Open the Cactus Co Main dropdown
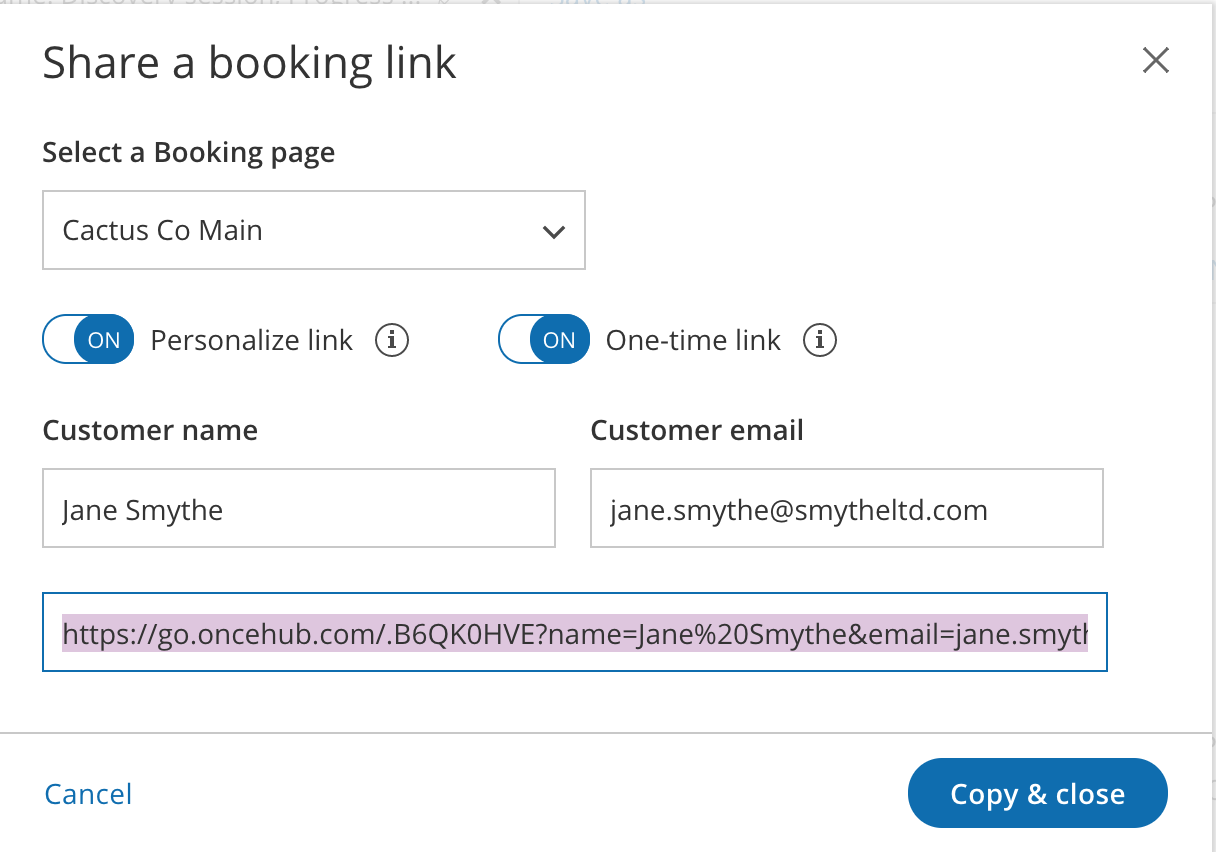The image size is (1216, 852). [312, 230]
